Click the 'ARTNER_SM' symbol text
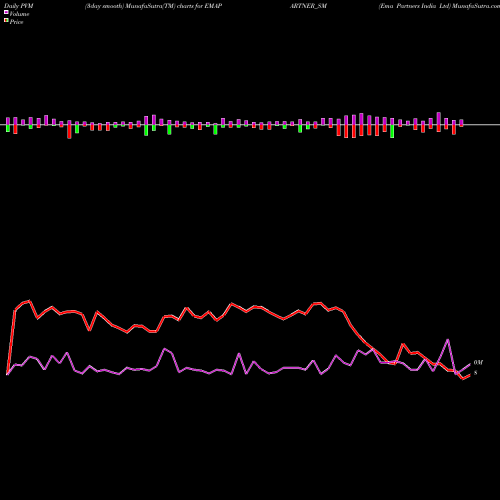500x500 pixels. tap(308, 6)
